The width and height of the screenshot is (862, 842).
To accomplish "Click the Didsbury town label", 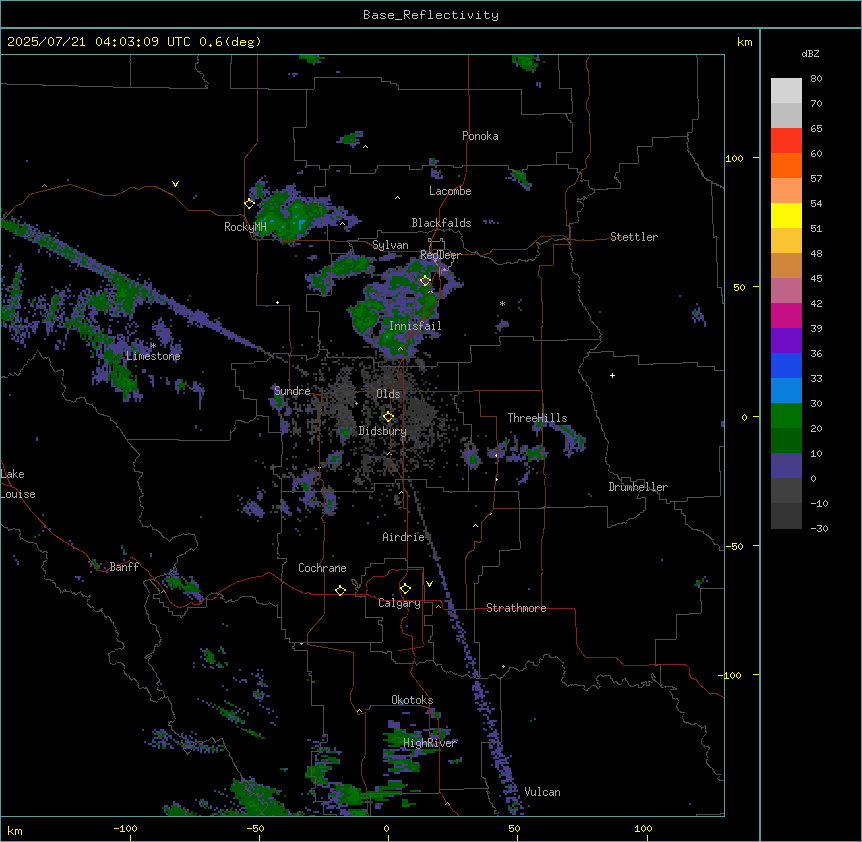I will (383, 431).
